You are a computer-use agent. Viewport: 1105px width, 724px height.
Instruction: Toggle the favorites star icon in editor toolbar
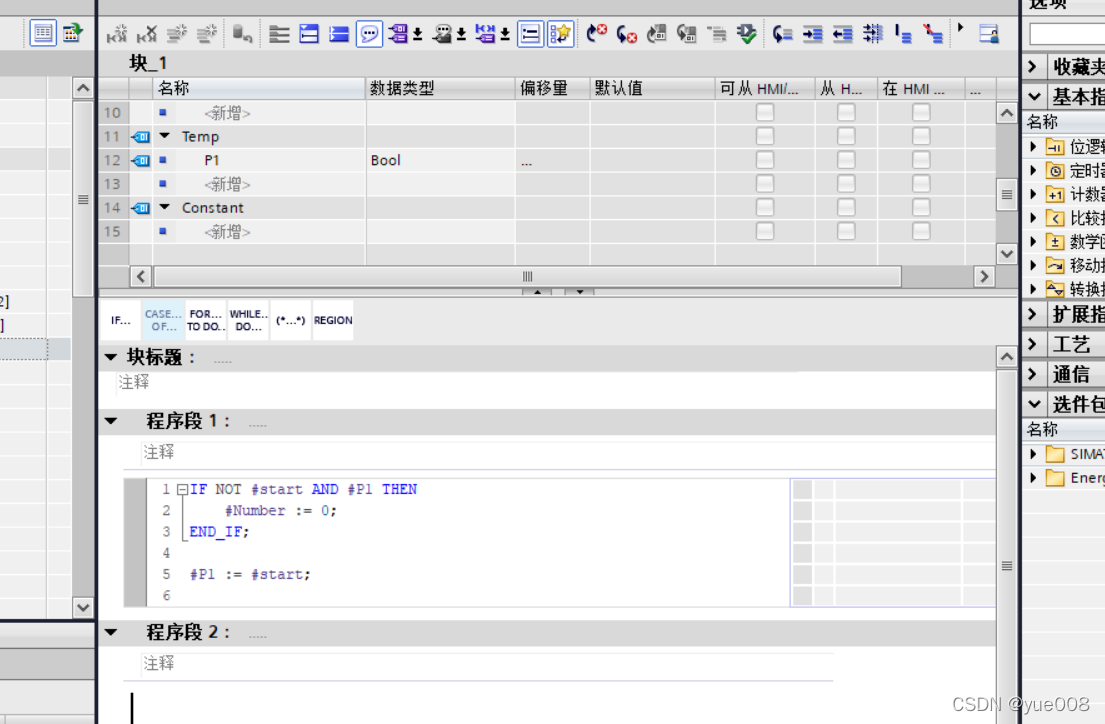click(560, 33)
